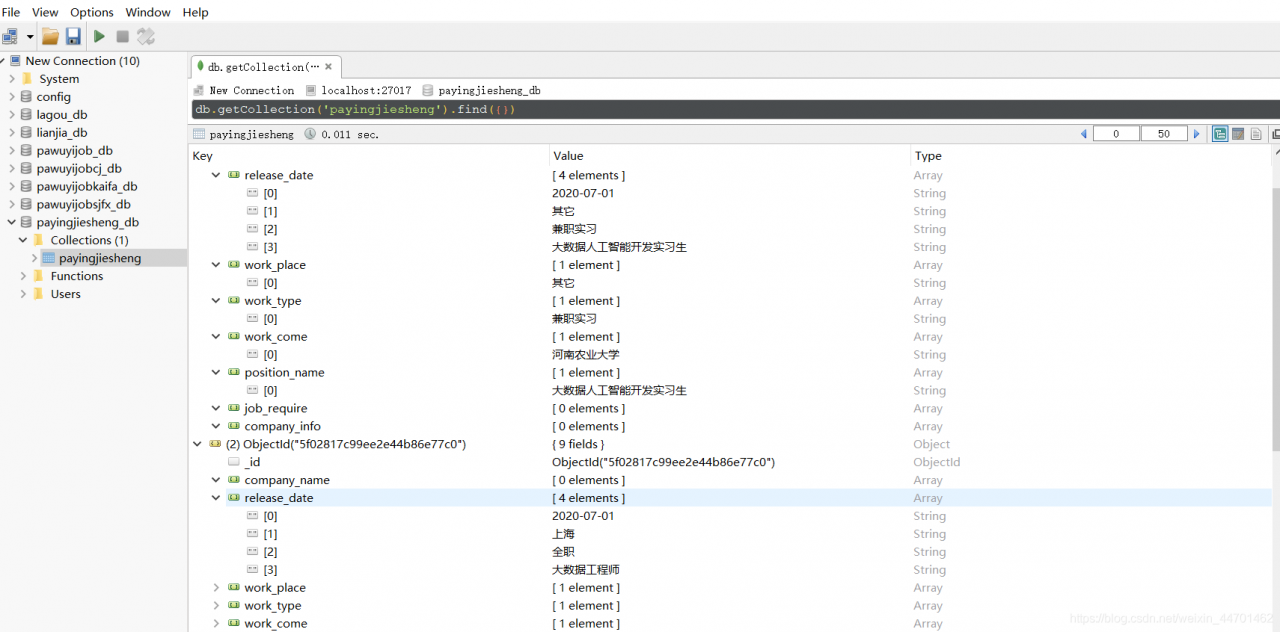Viewport: 1280px width, 632px height.
Task: Click the New Connection computer icon in tree
Action: pyautogui.click(x=15, y=61)
